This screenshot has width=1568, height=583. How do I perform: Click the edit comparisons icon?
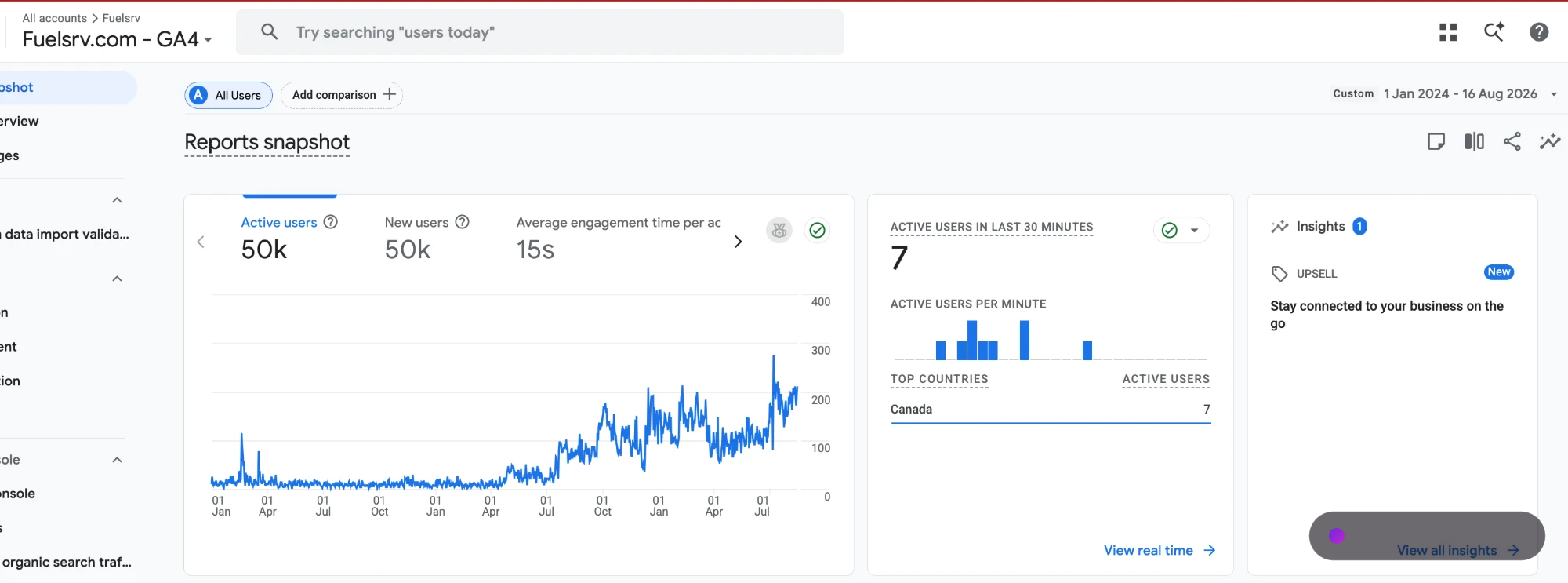(1474, 141)
